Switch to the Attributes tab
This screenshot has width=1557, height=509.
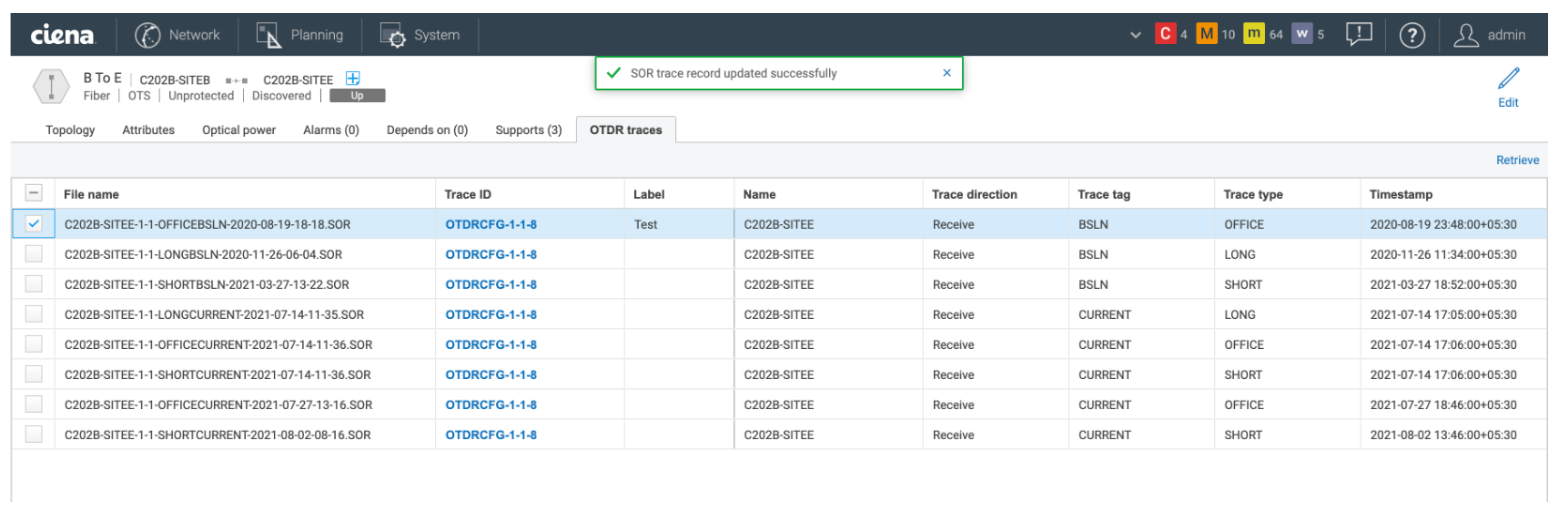click(x=148, y=130)
